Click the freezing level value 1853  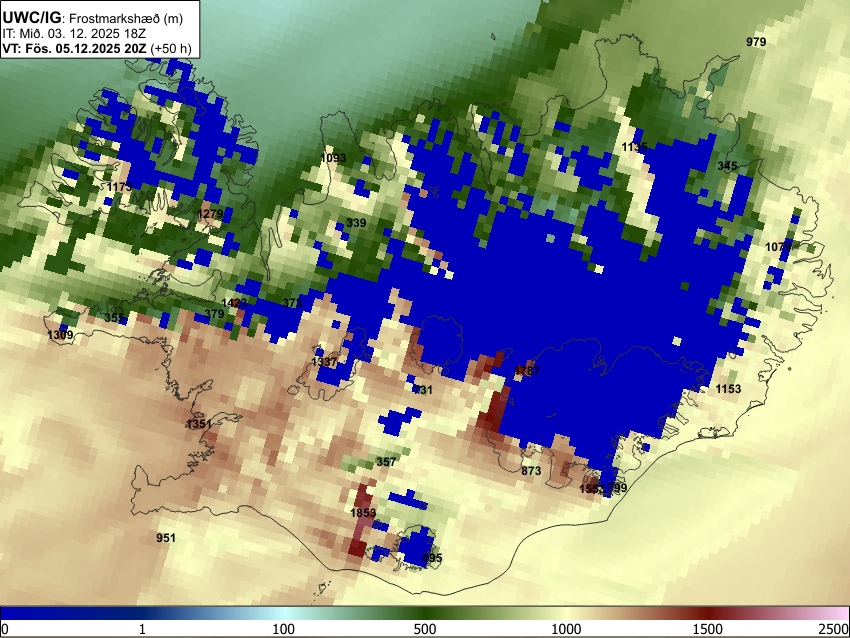click(x=363, y=513)
